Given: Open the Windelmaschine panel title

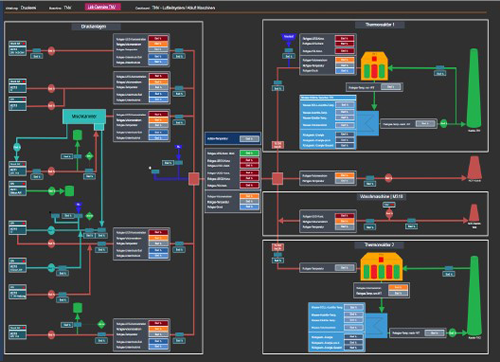Looking at the screenshot, I should coord(381,197).
